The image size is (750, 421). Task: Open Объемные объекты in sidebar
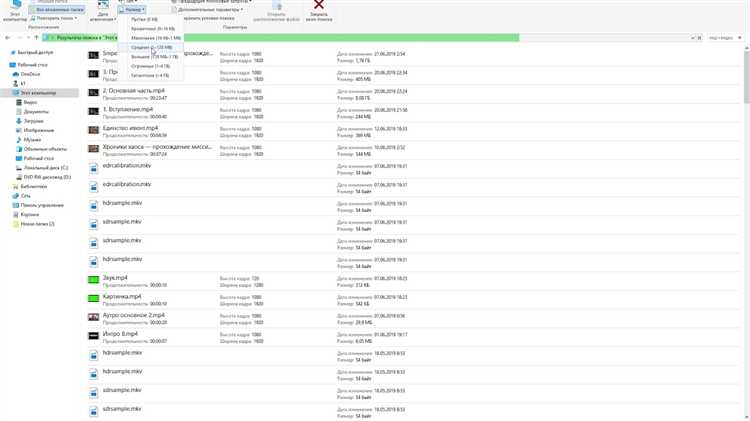point(41,149)
